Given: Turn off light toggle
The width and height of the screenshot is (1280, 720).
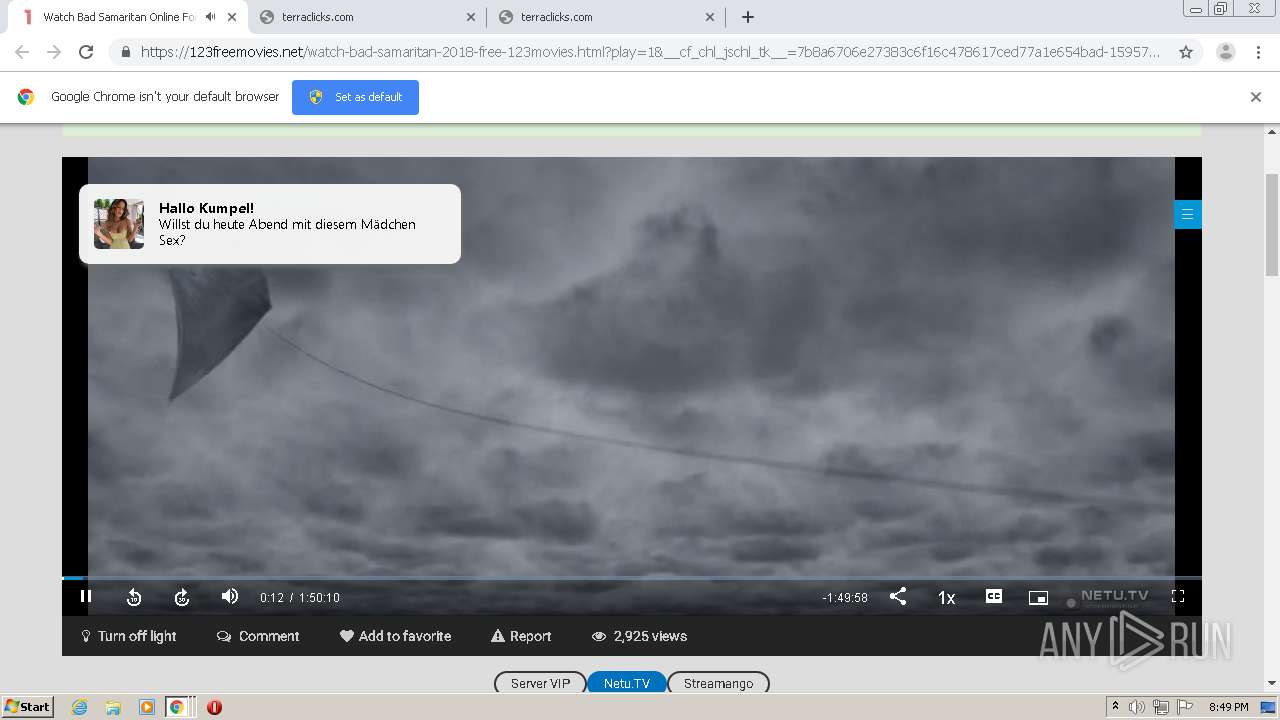Looking at the screenshot, I should click(x=129, y=636).
